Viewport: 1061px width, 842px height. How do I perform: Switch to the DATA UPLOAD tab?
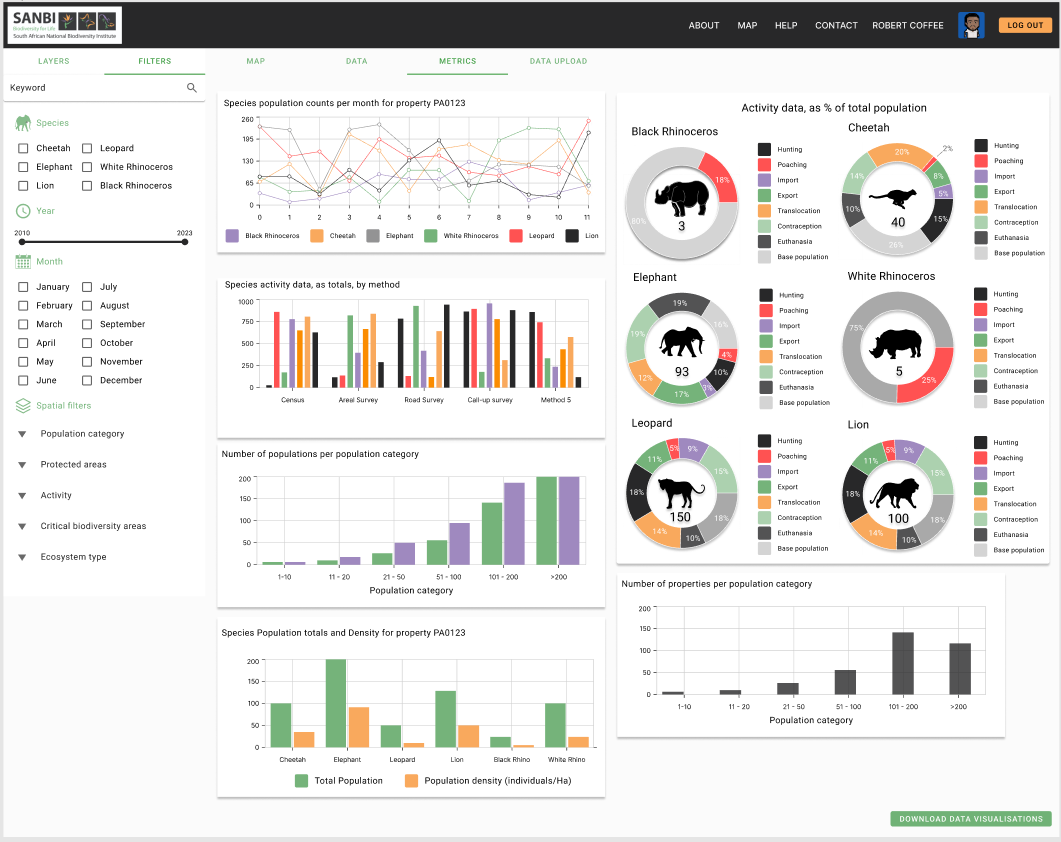click(558, 60)
